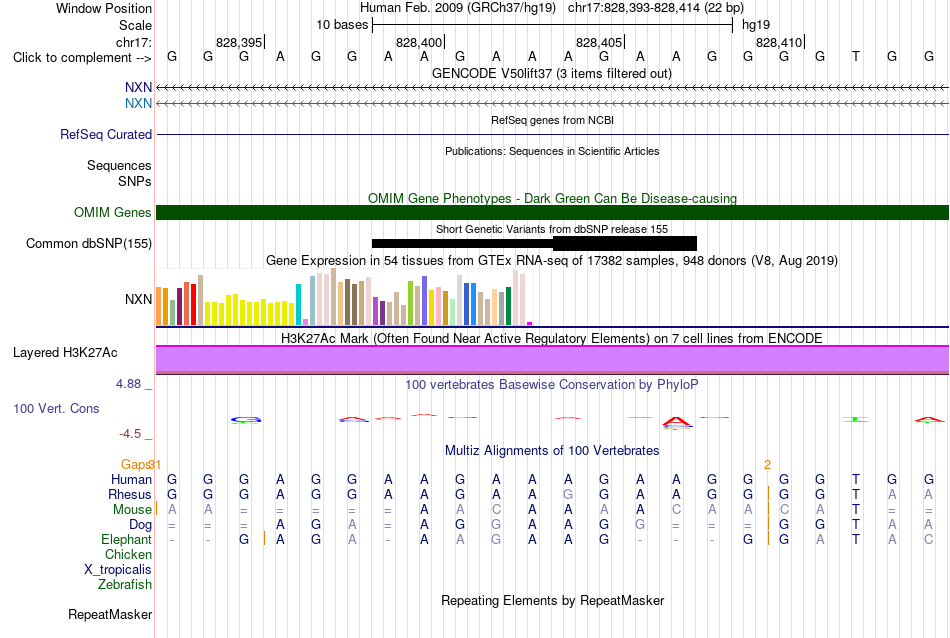Click the -4.5 PhyloP scale value
Screen dimensions: 950x638
(x=130, y=434)
